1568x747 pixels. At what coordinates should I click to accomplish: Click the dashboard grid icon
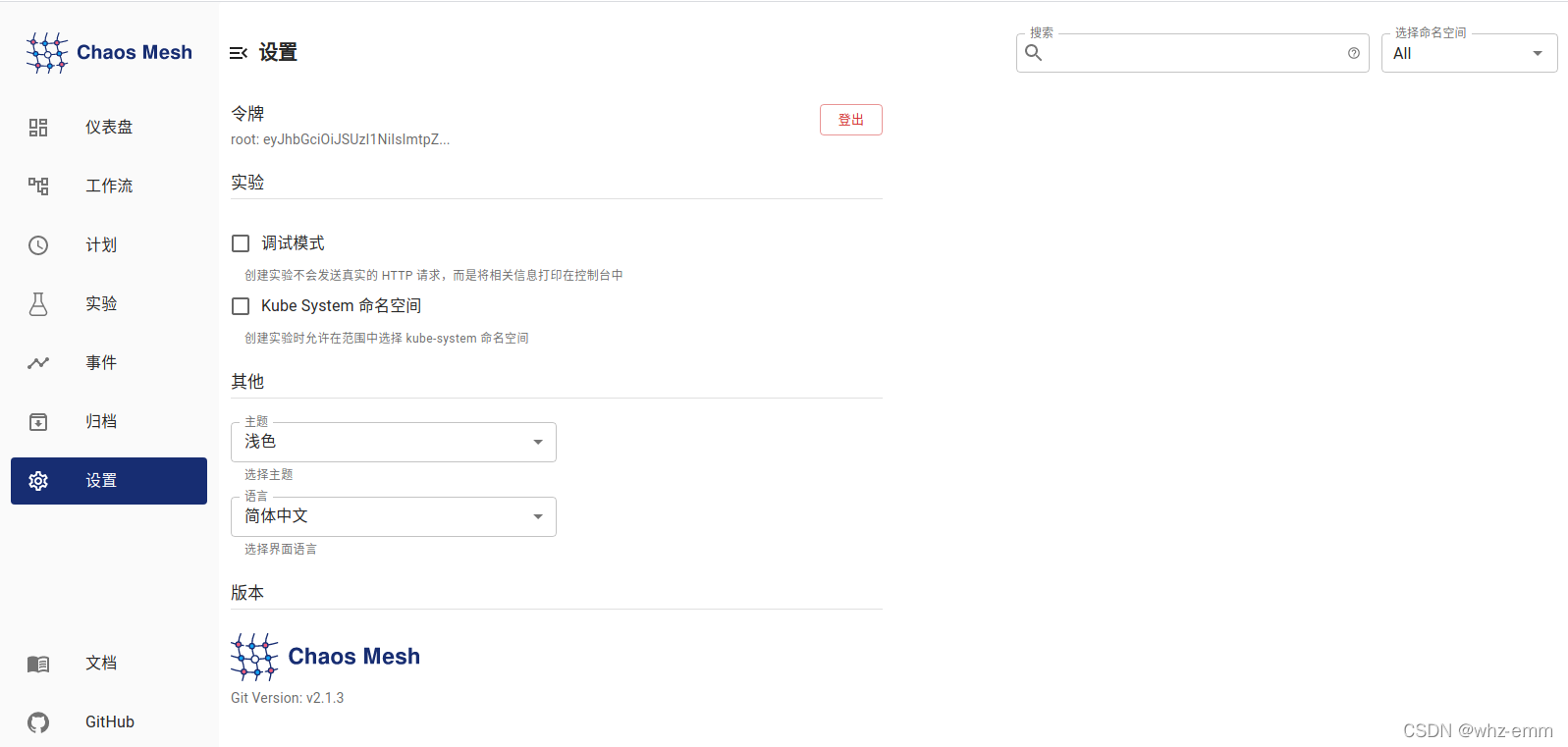point(38,128)
